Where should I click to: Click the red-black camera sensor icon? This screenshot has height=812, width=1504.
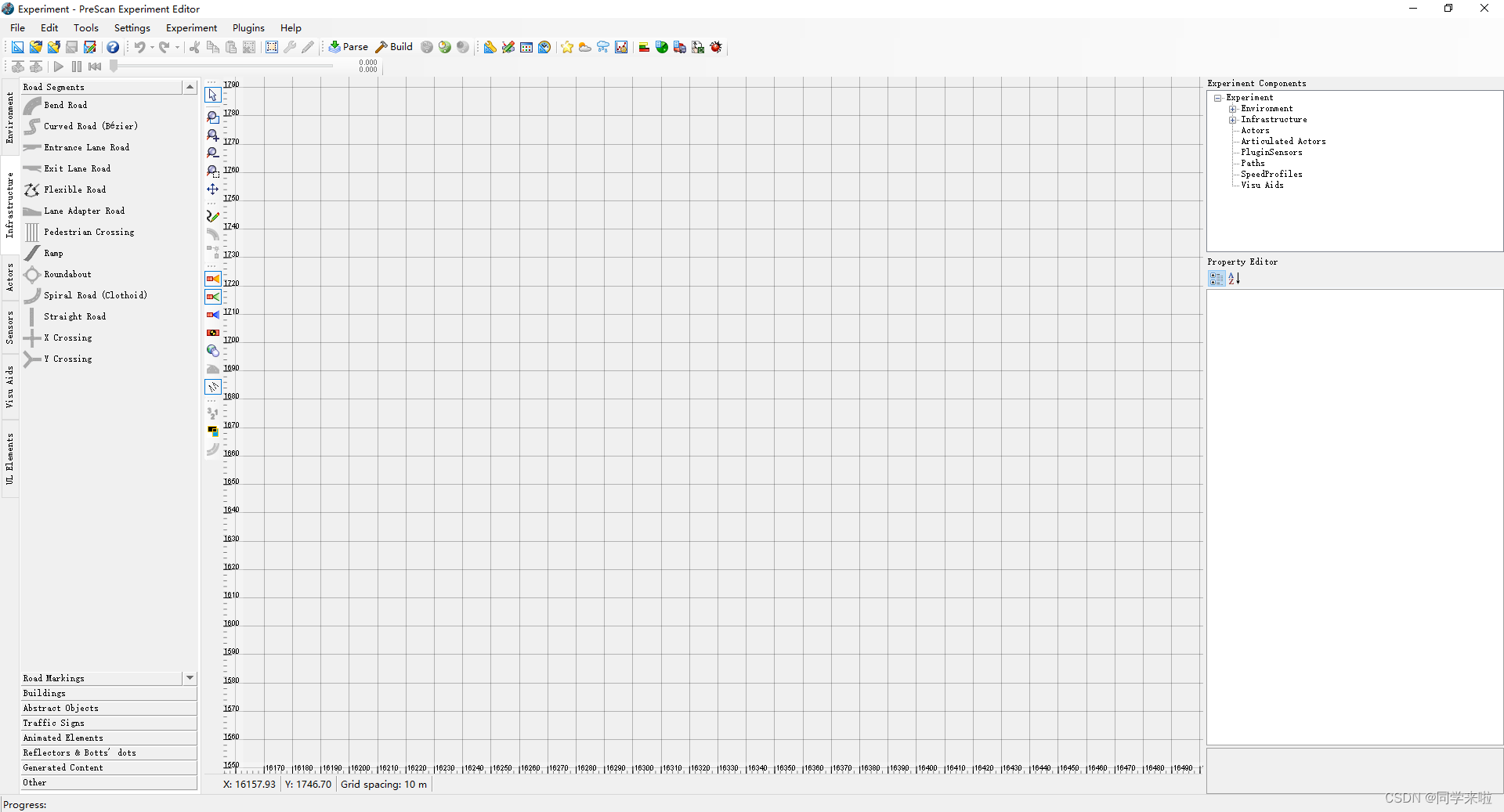pyautogui.click(x=213, y=333)
